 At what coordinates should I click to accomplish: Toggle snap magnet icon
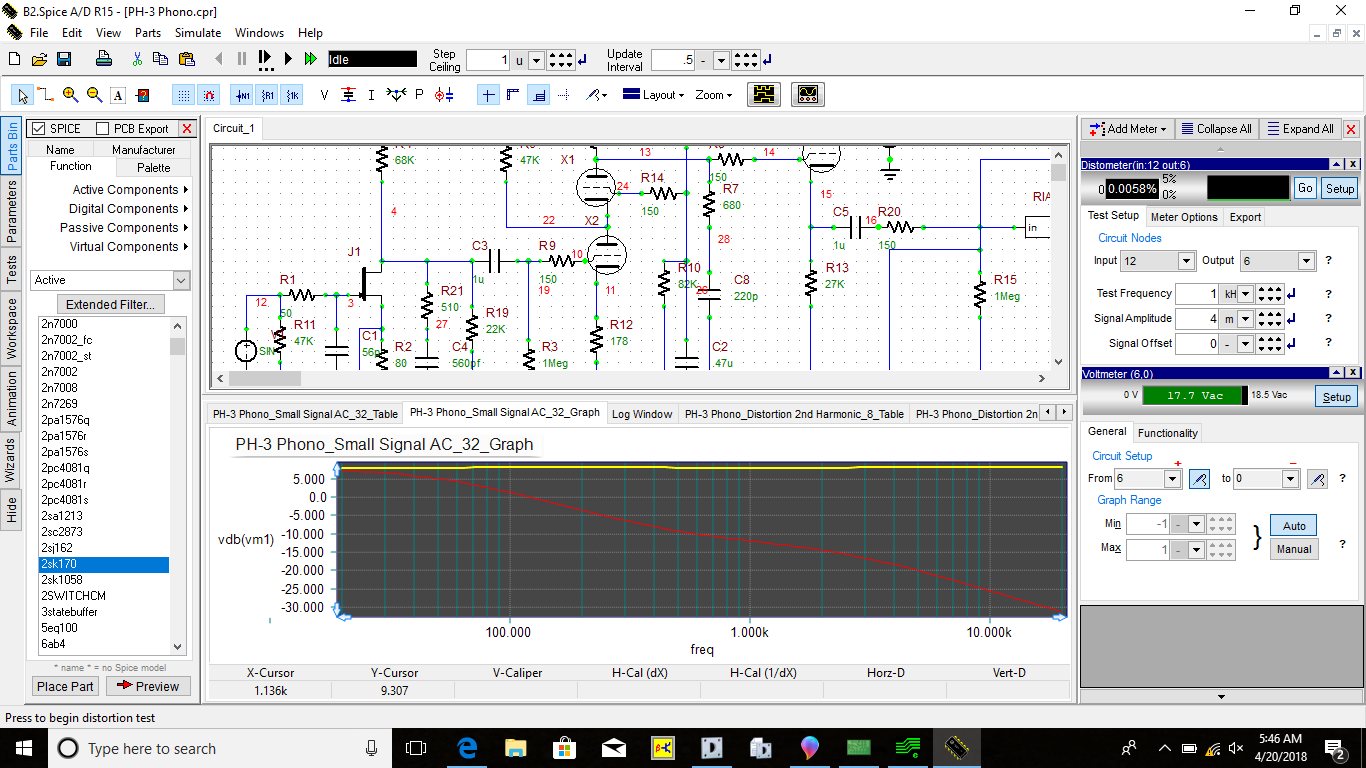point(209,95)
